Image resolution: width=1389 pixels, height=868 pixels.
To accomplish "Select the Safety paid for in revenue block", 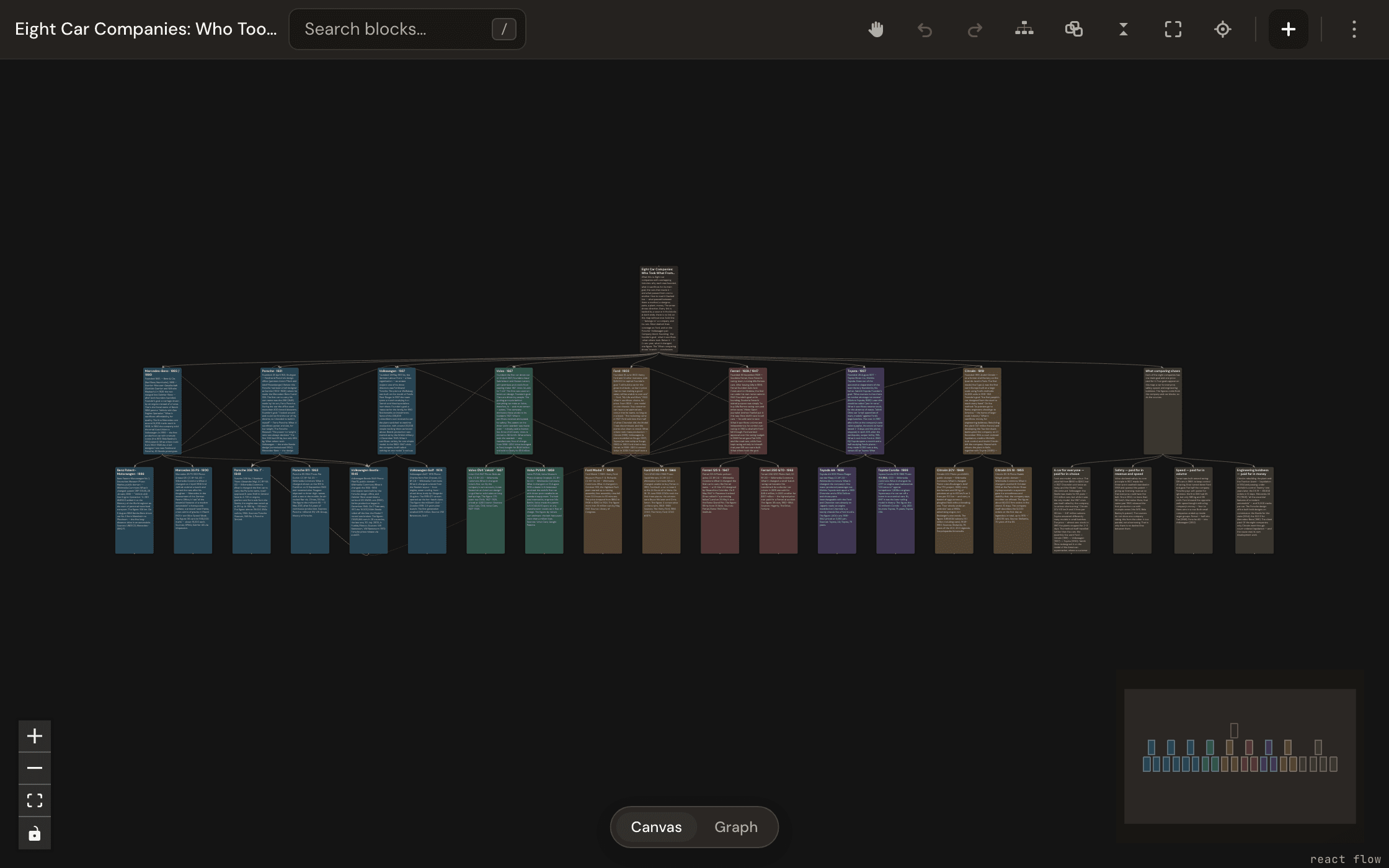I will 1132,510.
